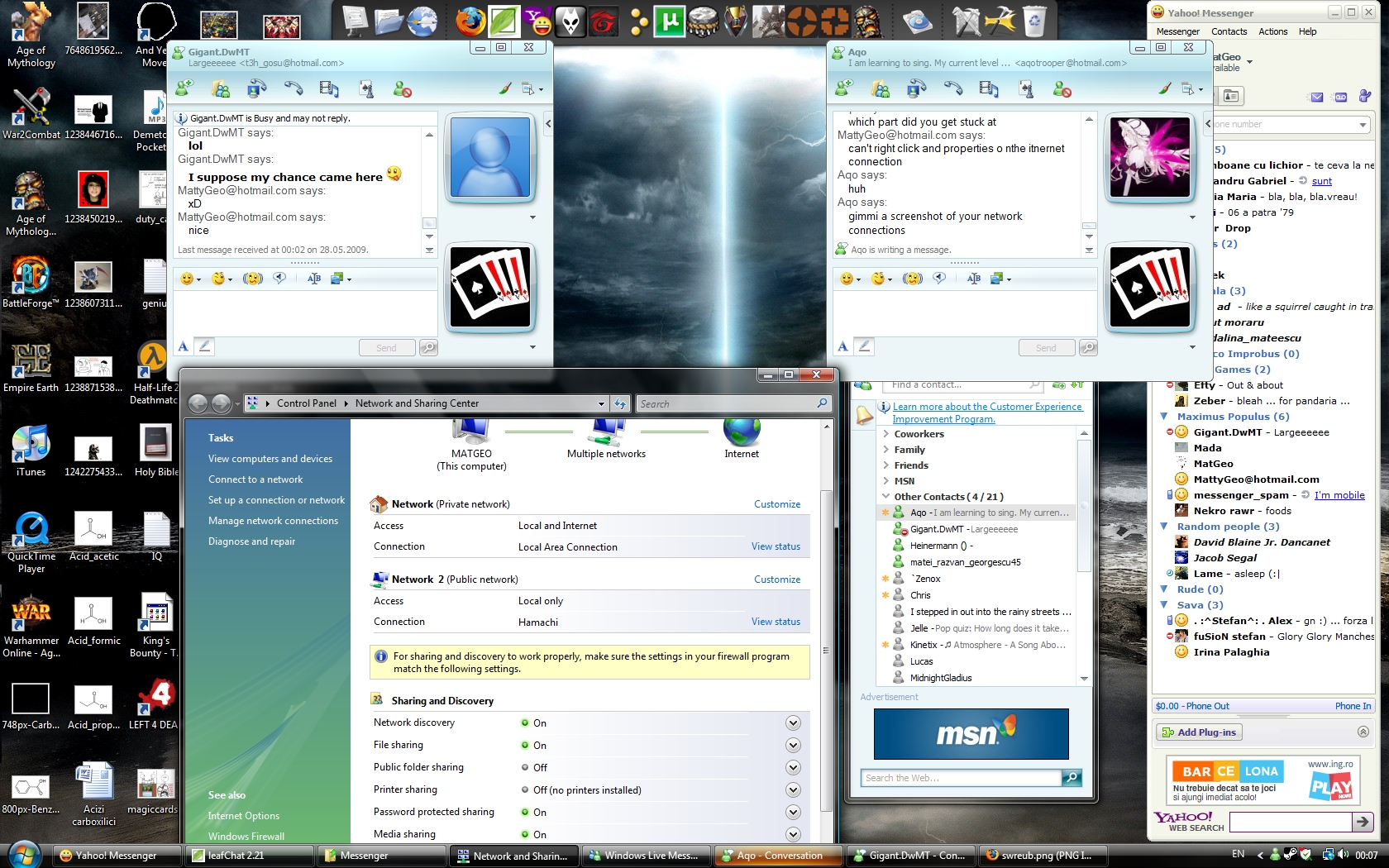This screenshot has height=868, width=1389.
Task: Switch to the Aqo - Conversation taskbar button
Action: pyautogui.click(x=779, y=856)
